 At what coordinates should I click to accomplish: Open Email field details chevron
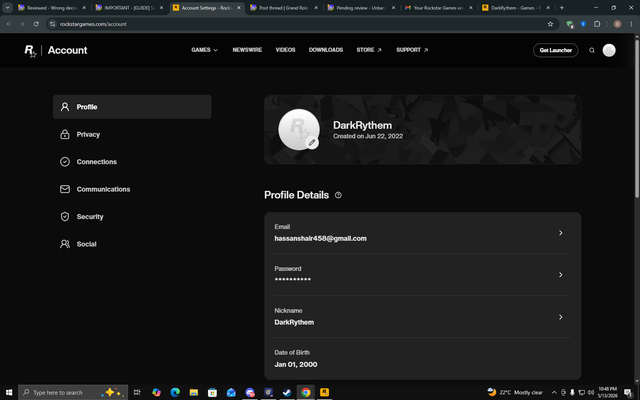coord(560,233)
